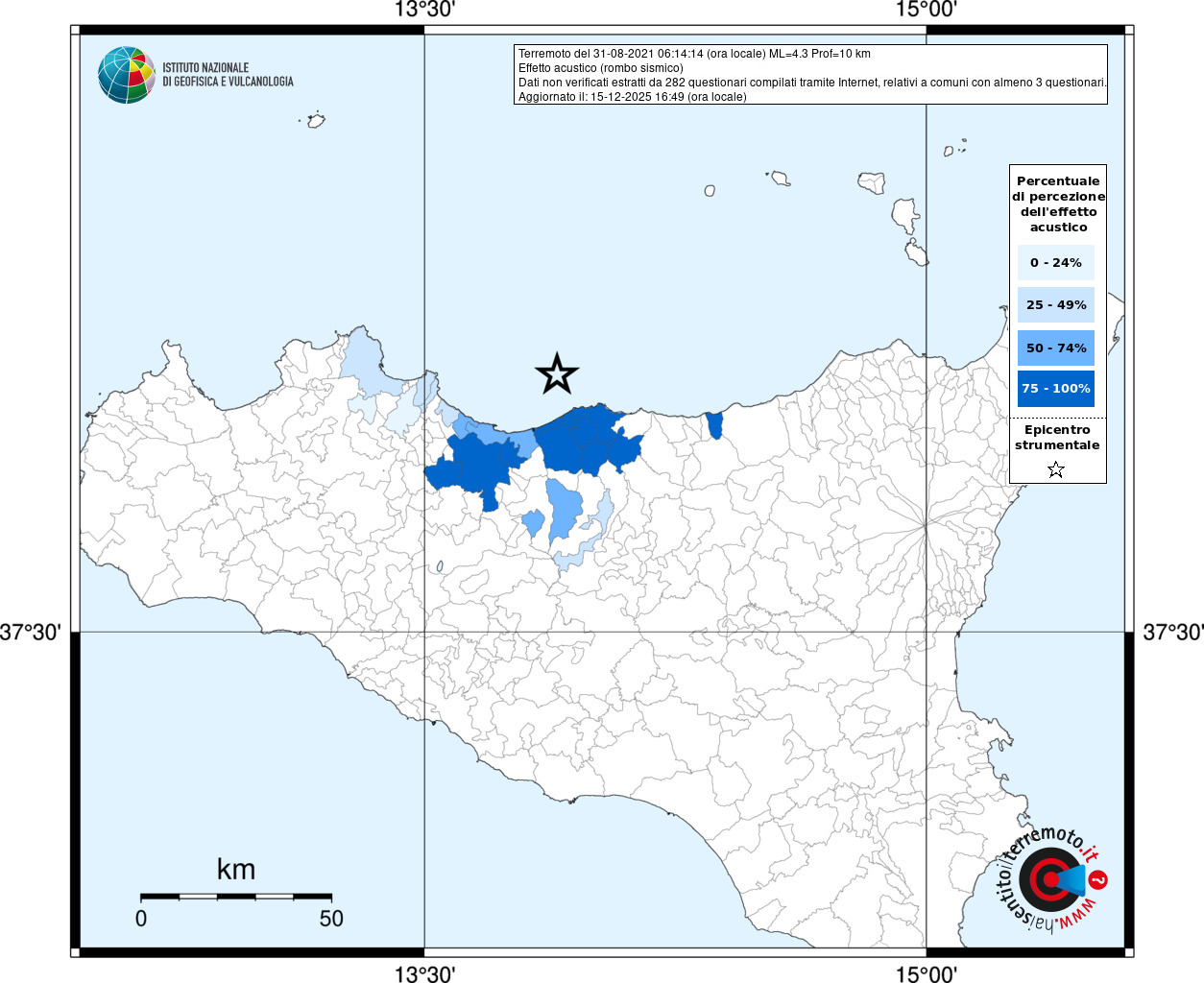Click the scale bar '0' value
Screen dimensions: 1204x983
[x=141, y=919]
